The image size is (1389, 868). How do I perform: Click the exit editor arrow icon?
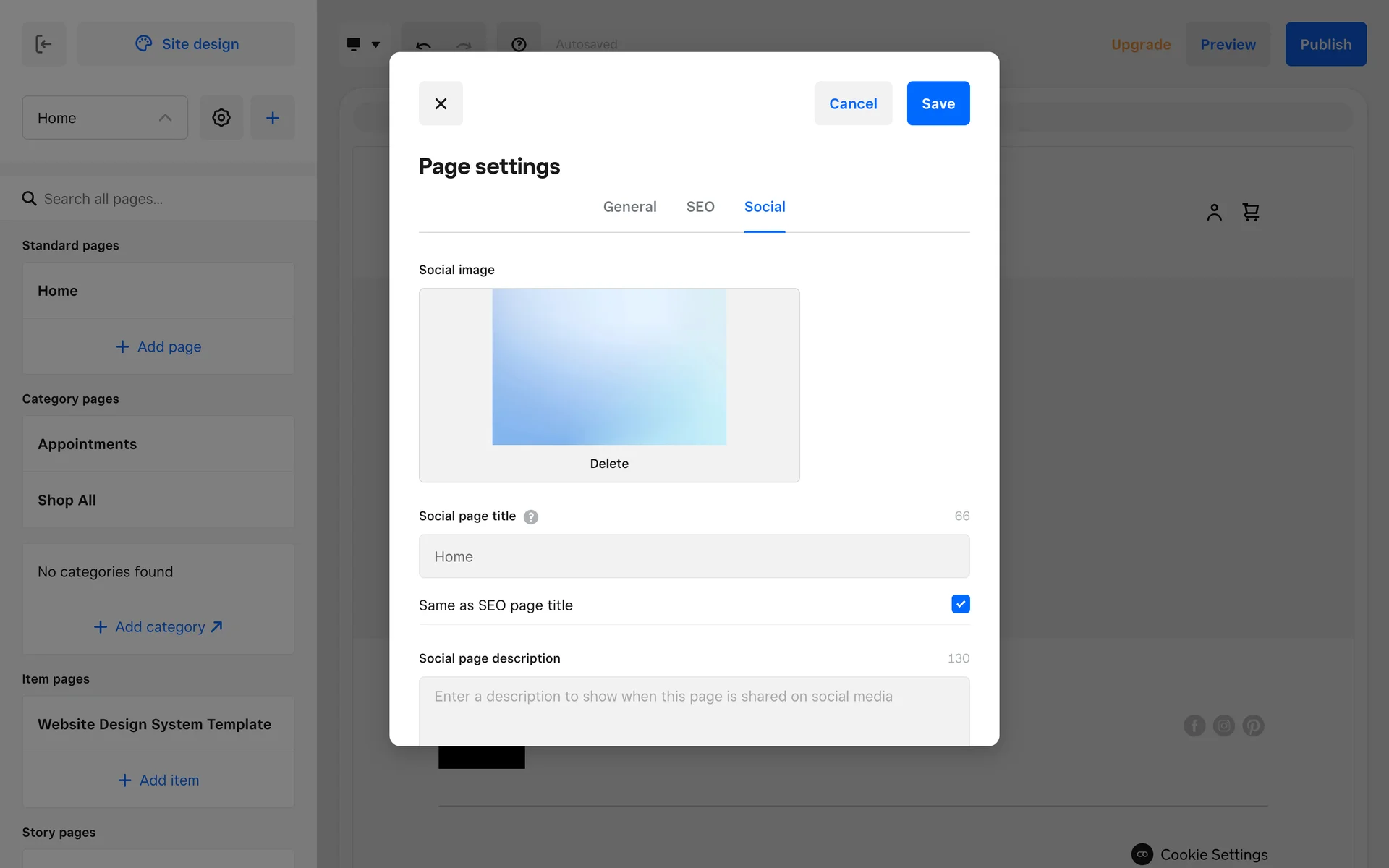(44, 44)
